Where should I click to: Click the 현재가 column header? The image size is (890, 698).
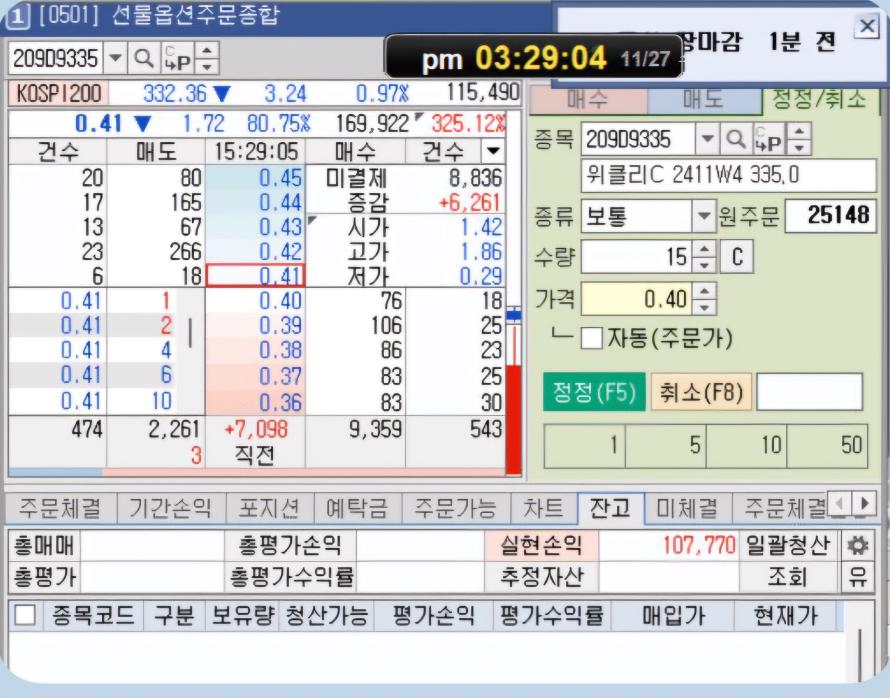[x=786, y=615]
